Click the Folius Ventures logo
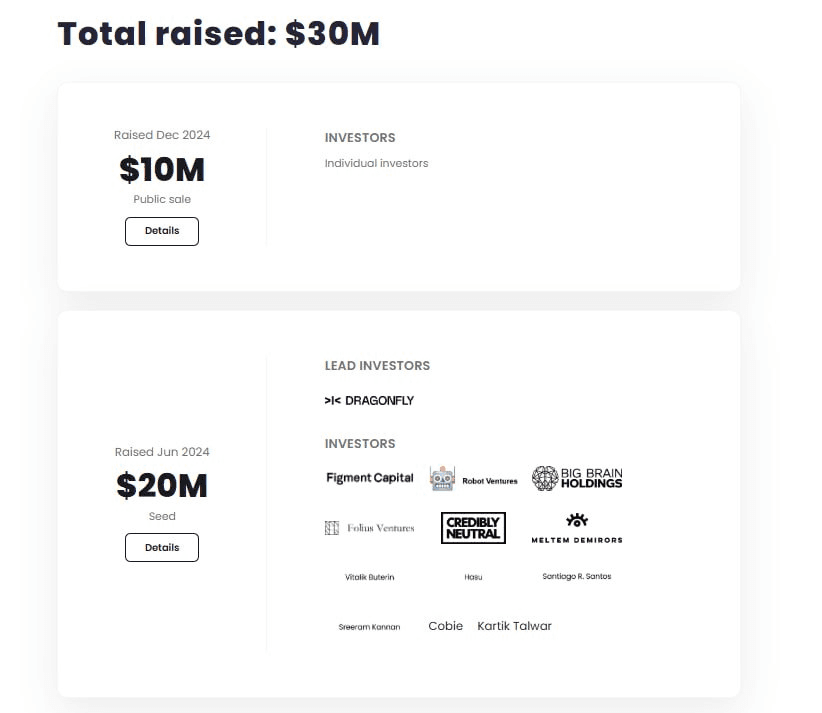The width and height of the screenshot is (822, 713). [x=370, y=528]
